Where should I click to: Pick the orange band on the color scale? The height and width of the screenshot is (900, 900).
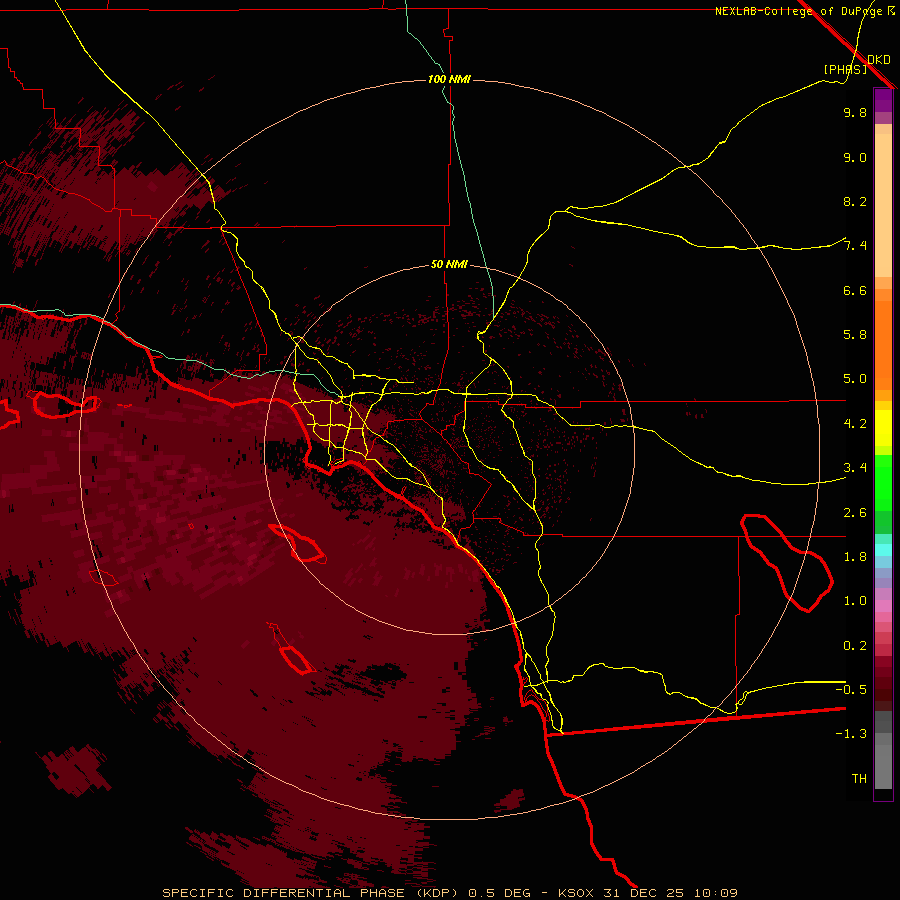[x=883, y=346]
